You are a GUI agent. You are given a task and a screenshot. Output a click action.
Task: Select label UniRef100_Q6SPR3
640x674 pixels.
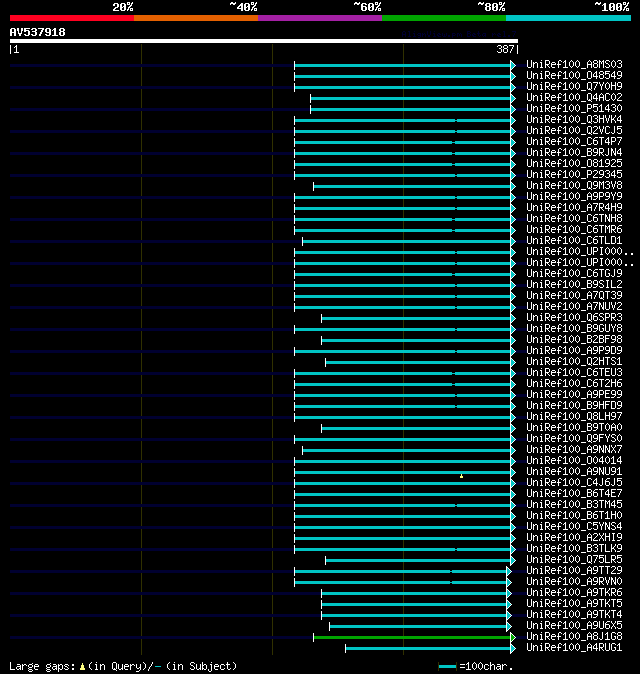[x=574, y=318]
